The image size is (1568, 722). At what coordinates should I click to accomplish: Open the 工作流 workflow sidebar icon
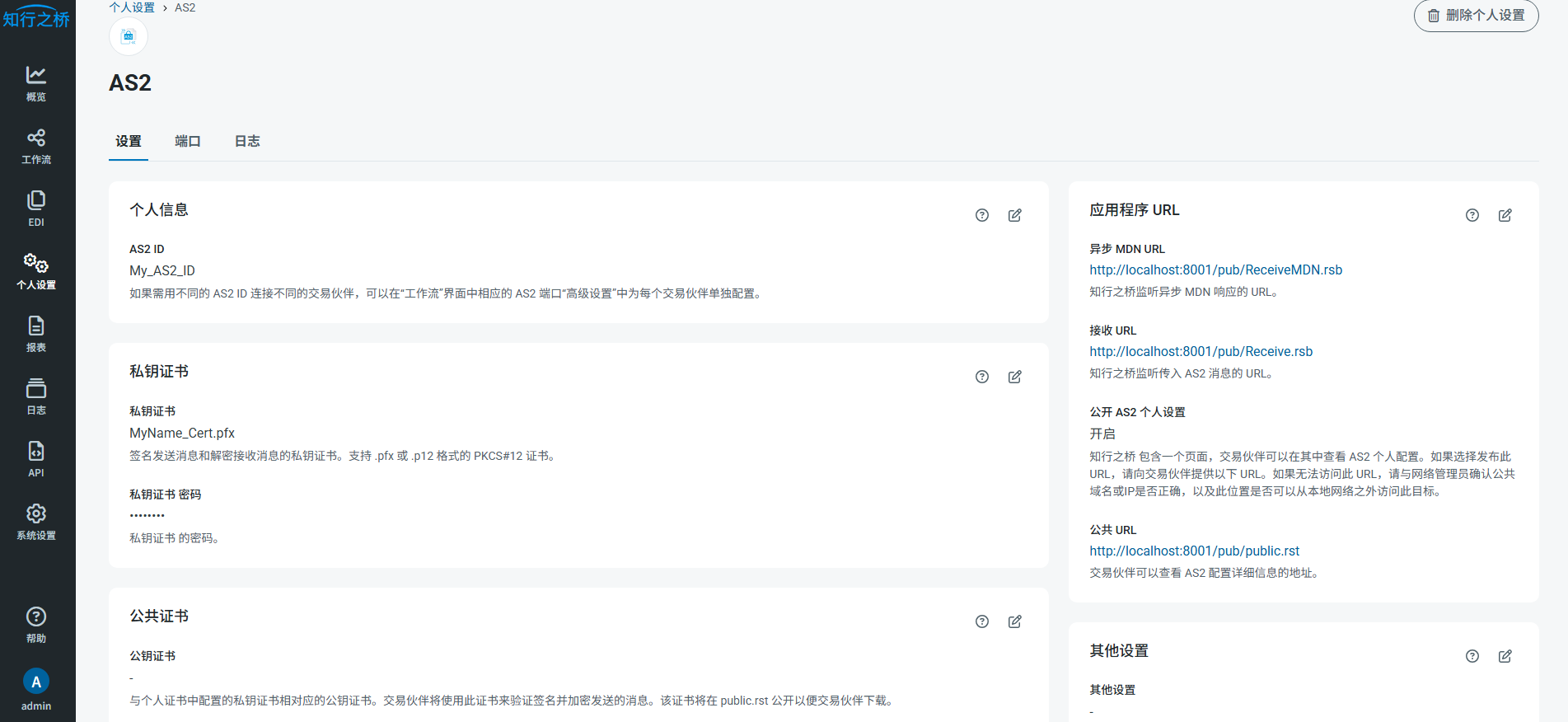coord(36,146)
